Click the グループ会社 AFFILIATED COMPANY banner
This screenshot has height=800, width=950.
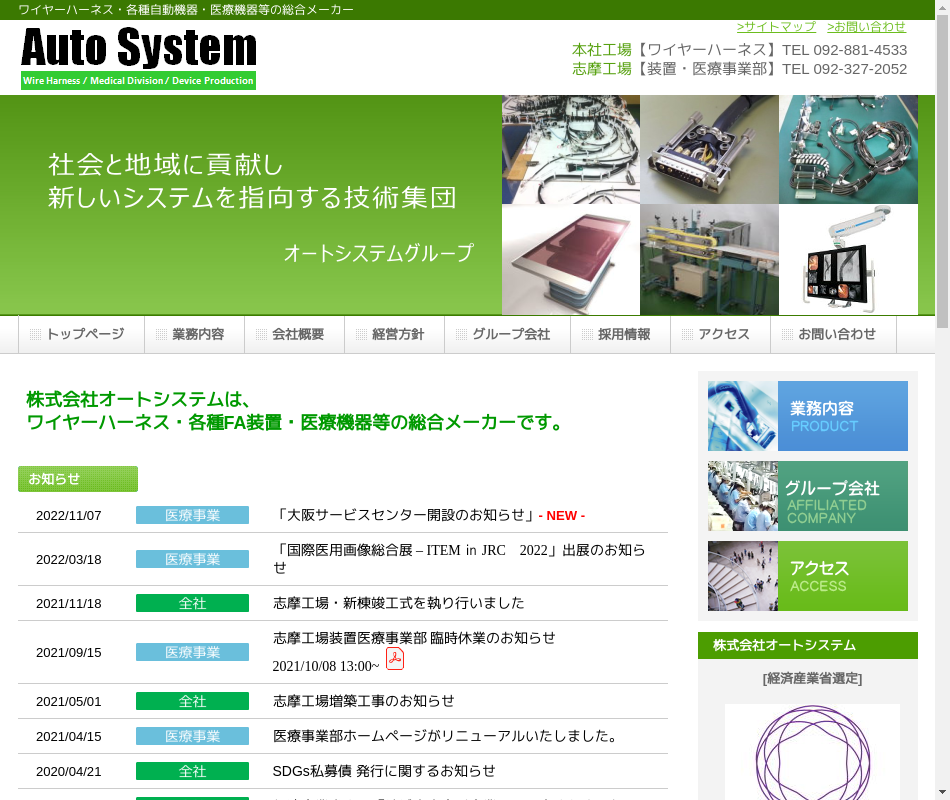[x=808, y=496]
